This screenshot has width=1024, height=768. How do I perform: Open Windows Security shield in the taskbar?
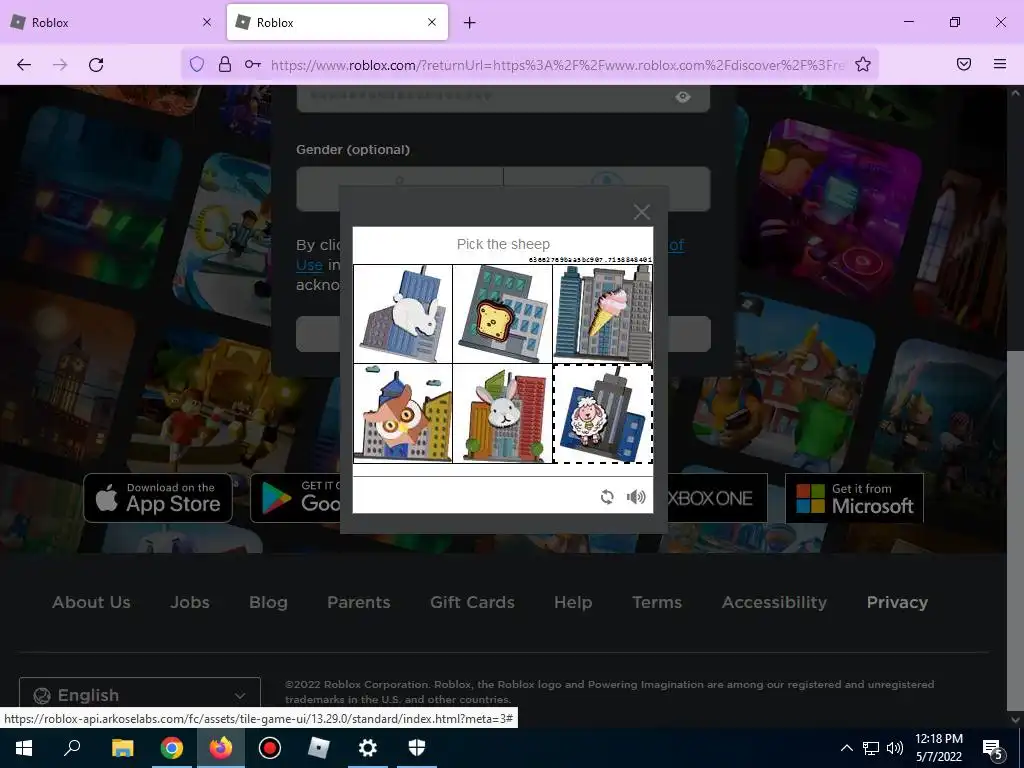pos(417,748)
